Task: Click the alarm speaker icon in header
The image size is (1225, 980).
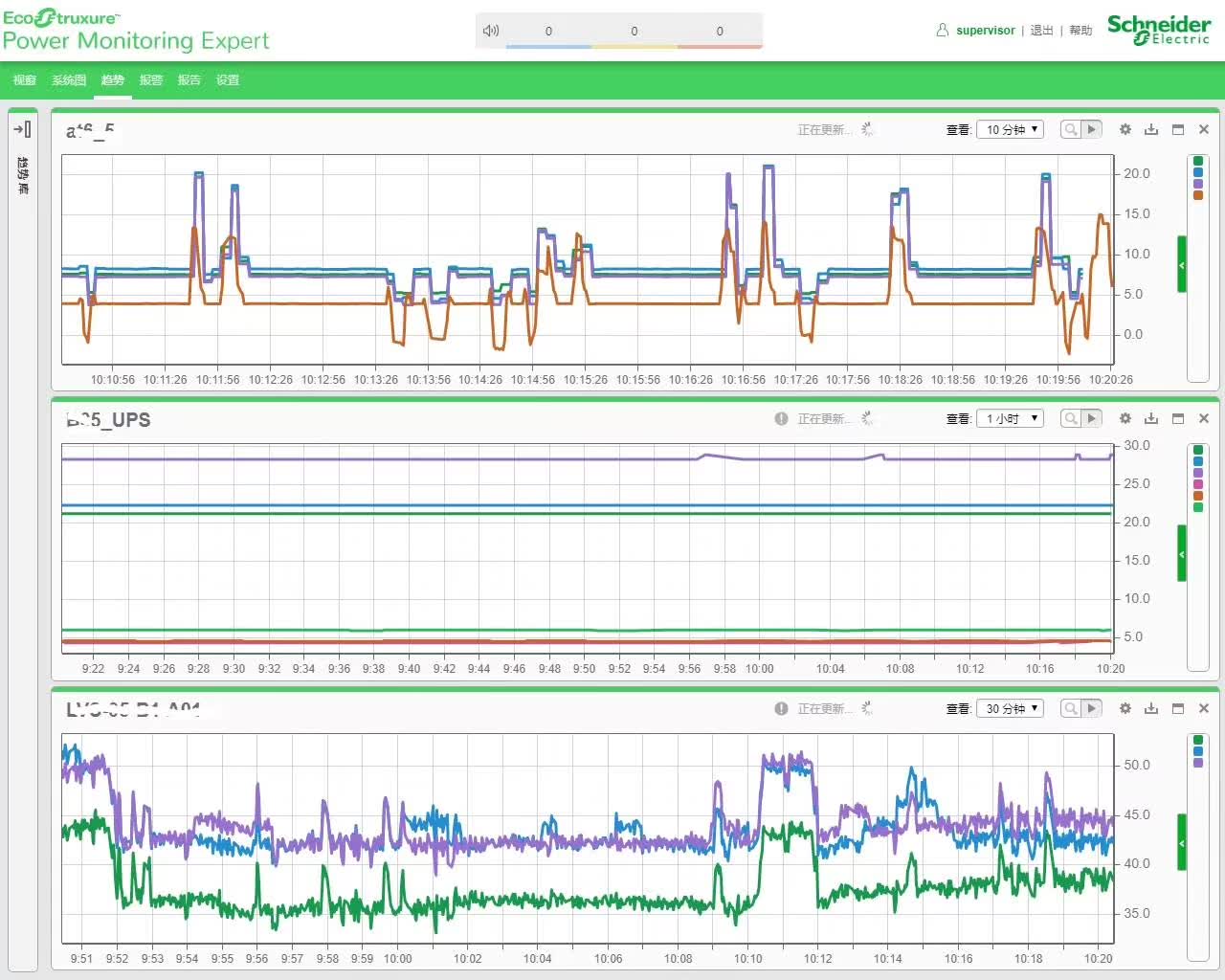Action: tap(491, 31)
